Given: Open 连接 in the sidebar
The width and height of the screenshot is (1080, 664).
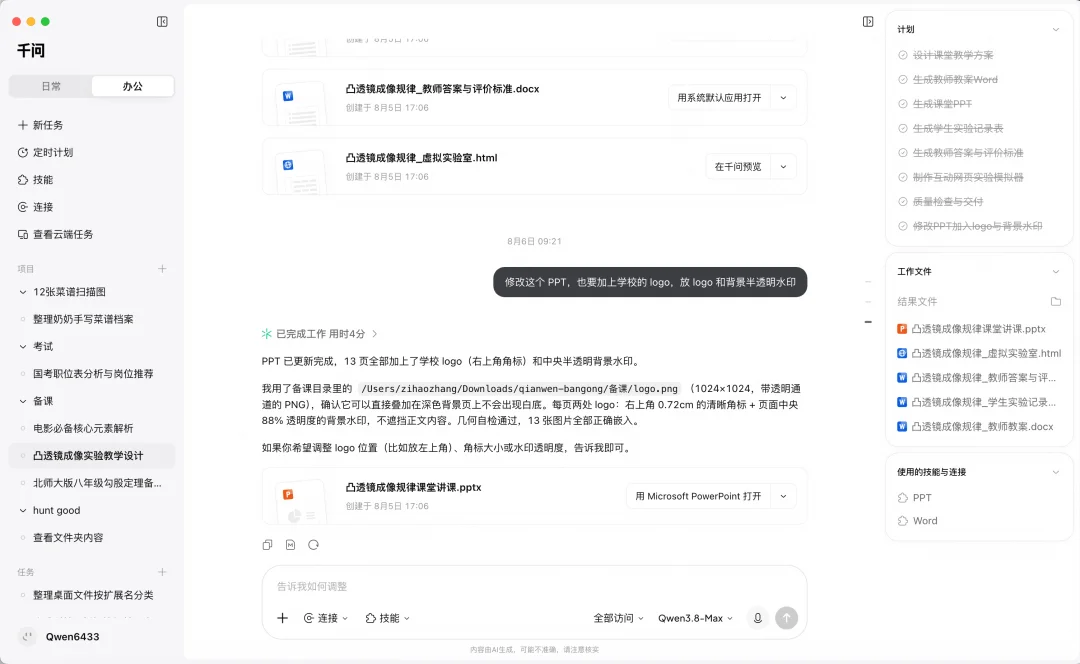Looking at the screenshot, I should point(92,207).
